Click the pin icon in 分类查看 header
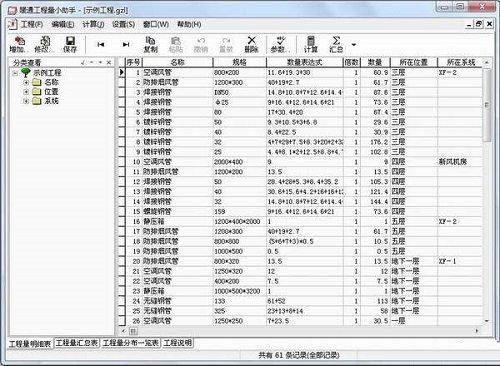Screen dimensions: 500x366 pos(83,62)
